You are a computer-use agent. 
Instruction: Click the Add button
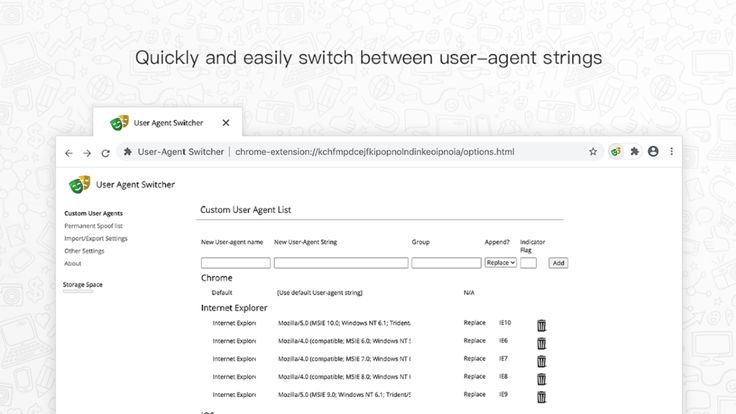(558, 263)
